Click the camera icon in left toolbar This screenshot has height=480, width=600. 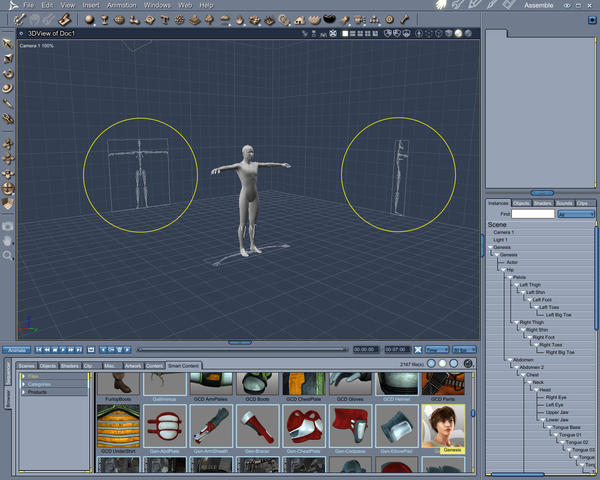click(8, 226)
